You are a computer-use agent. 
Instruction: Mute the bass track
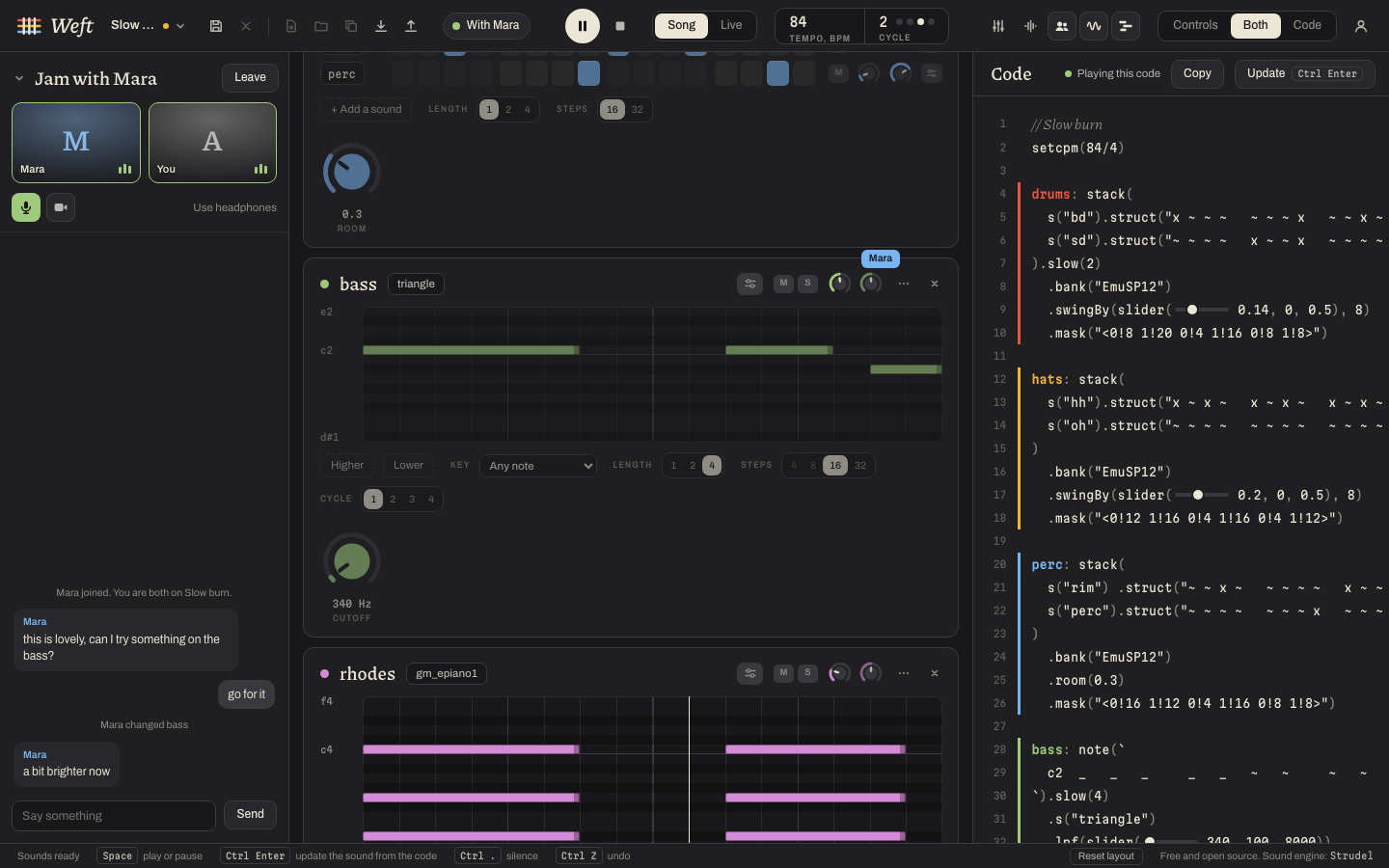(x=783, y=284)
